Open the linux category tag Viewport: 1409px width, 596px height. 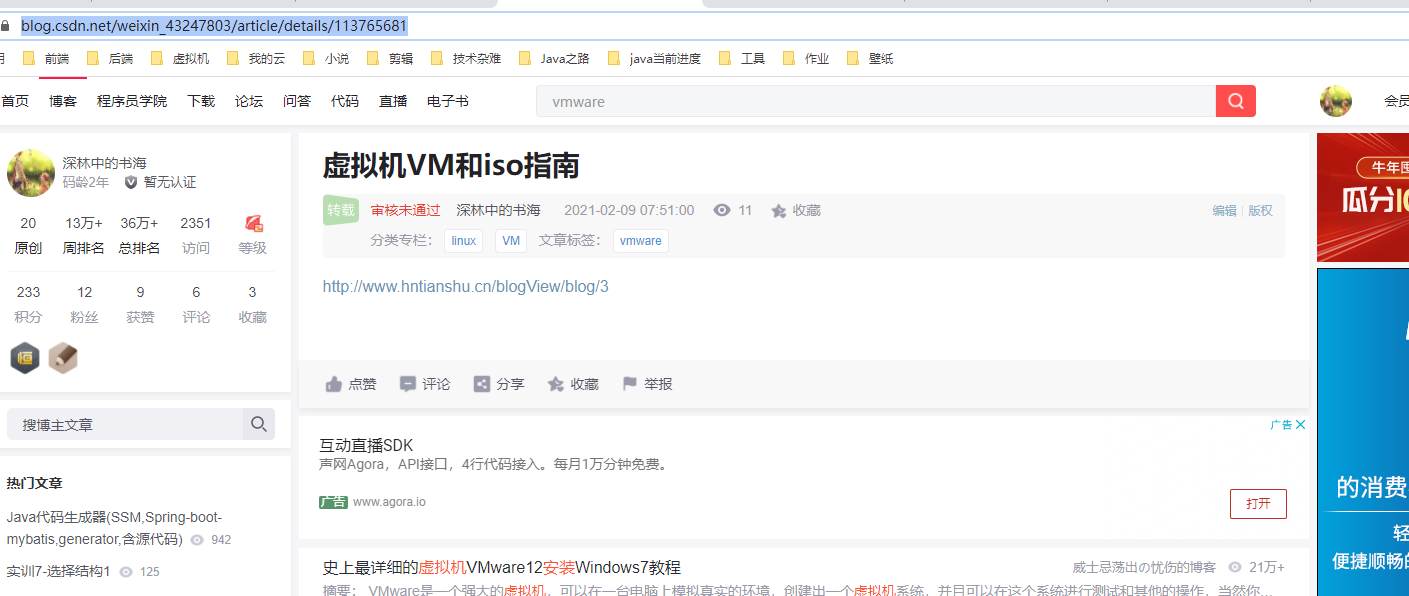point(464,240)
